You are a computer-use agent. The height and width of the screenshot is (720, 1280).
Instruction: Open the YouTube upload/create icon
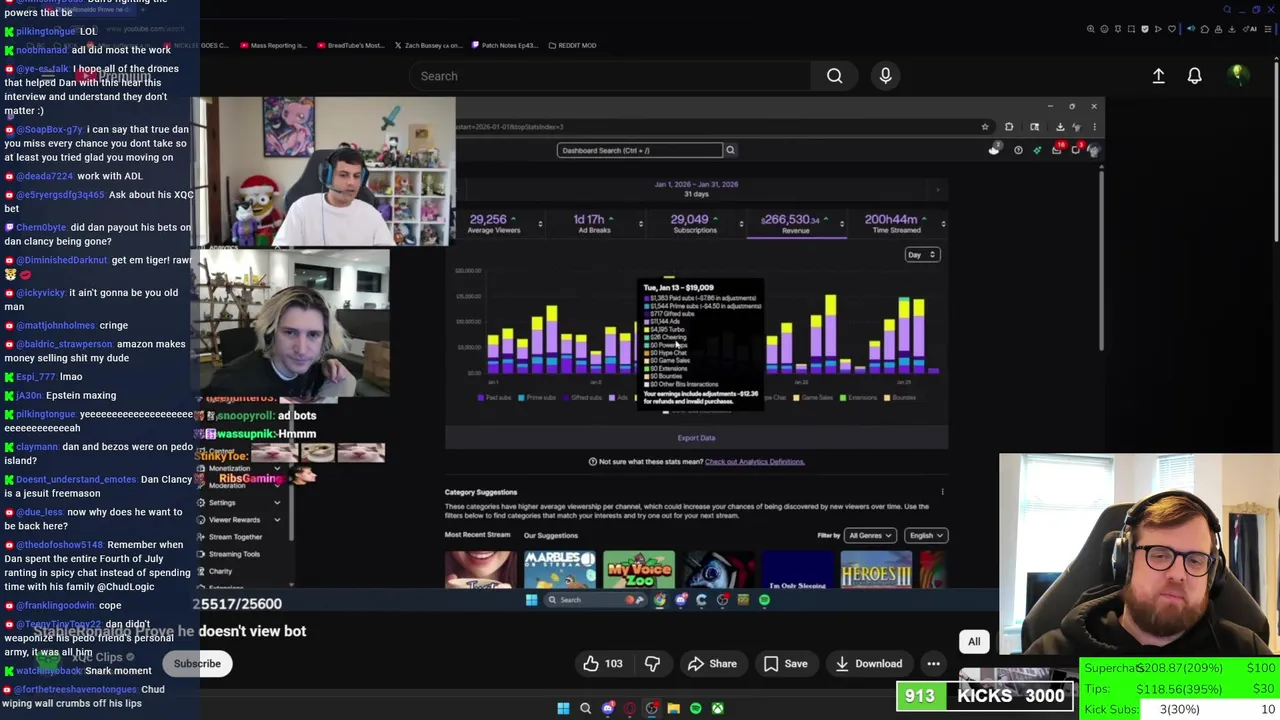1158,76
